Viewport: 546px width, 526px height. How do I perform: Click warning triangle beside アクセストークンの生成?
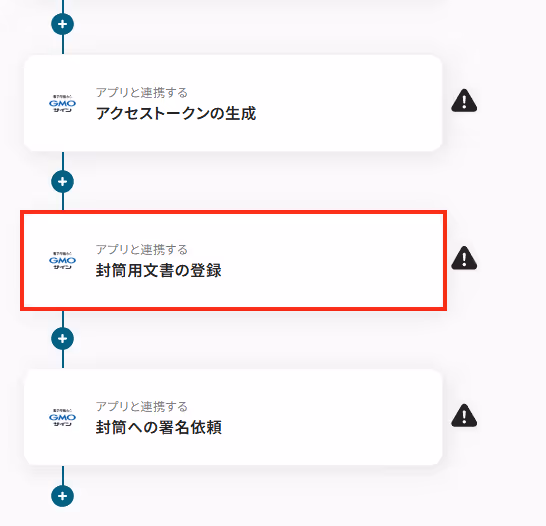(464, 101)
